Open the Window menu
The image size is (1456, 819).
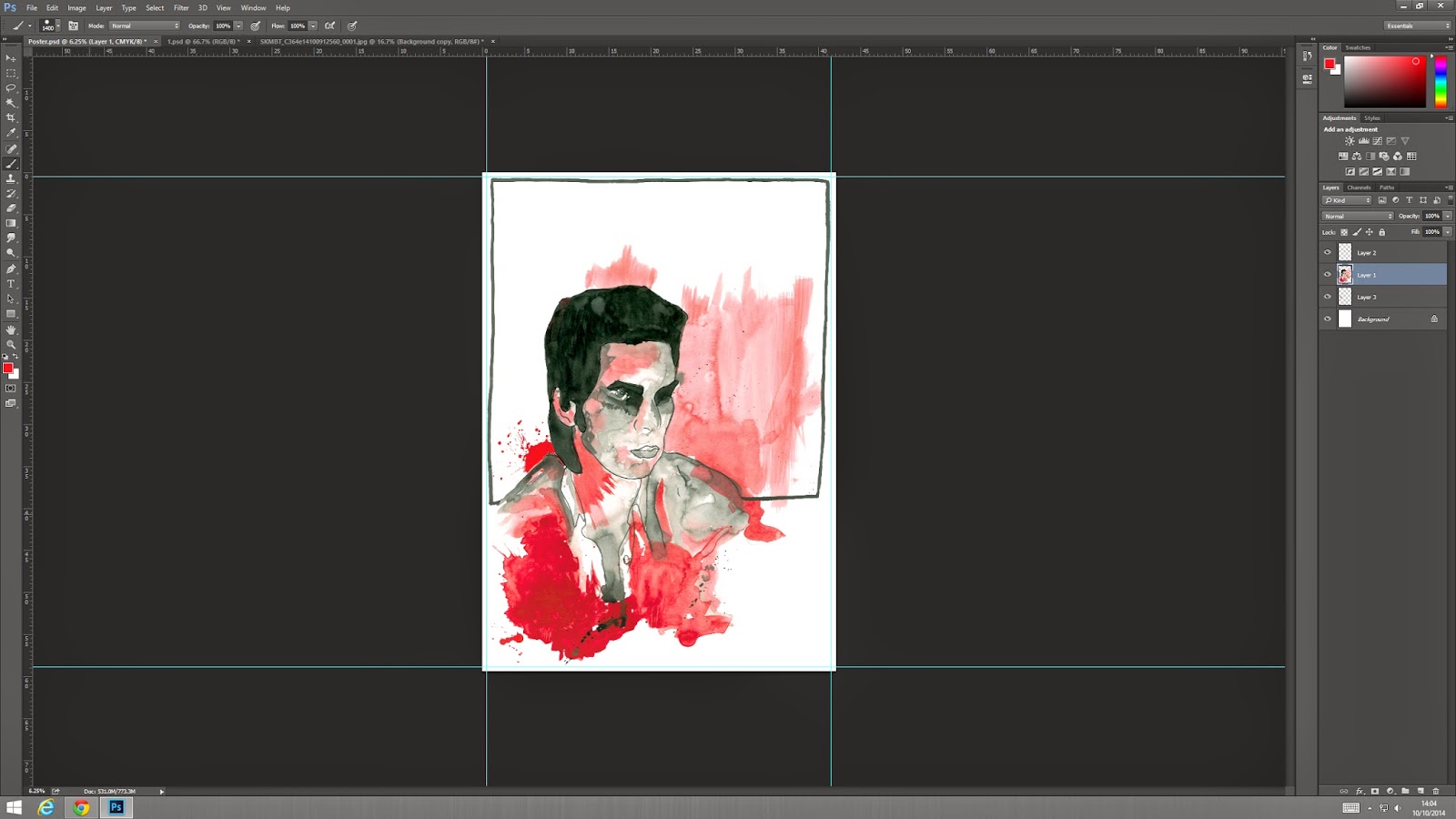(x=253, y=7)
